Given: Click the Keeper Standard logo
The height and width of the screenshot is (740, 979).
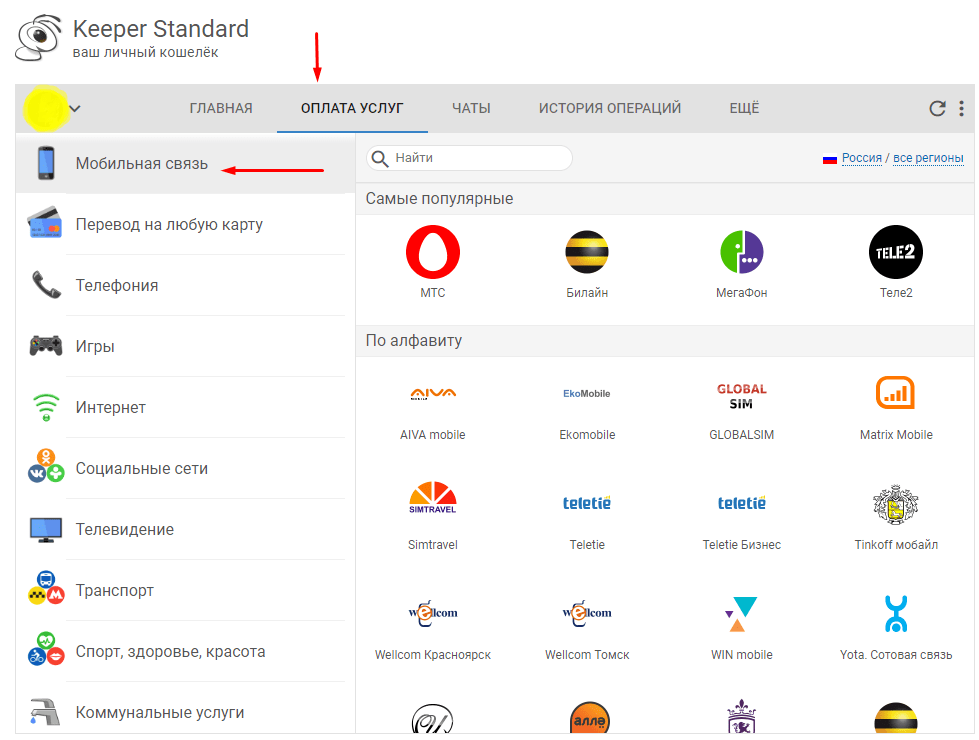Looking at the screenshot, I should [39, 39].
